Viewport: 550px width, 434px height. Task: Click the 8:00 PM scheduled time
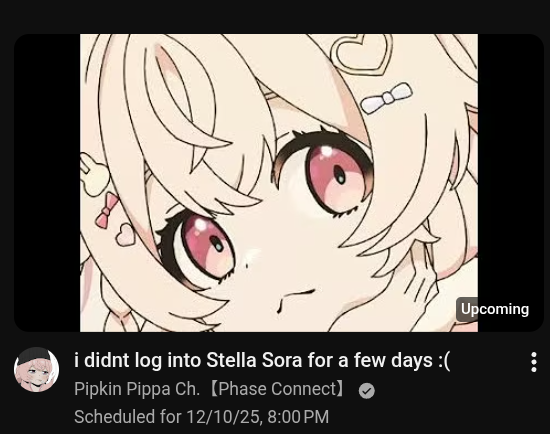point(298,417)
